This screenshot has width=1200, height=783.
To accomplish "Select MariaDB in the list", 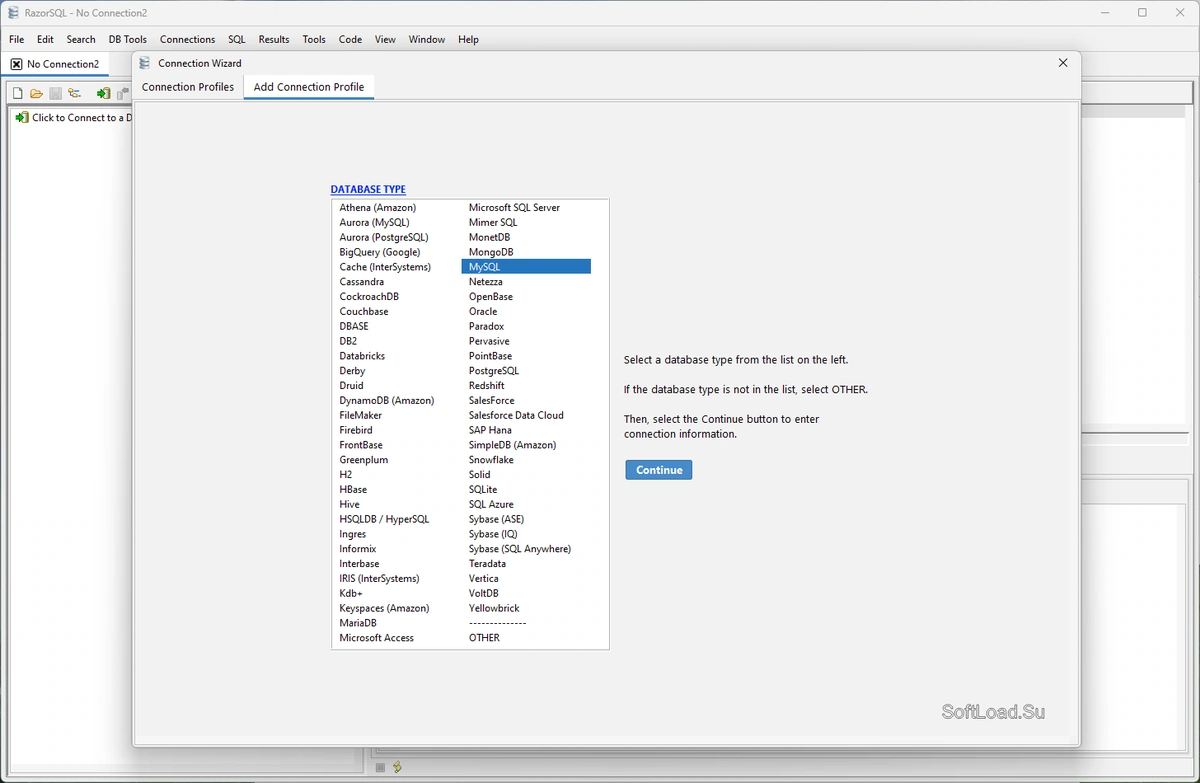I will [358, 623].
